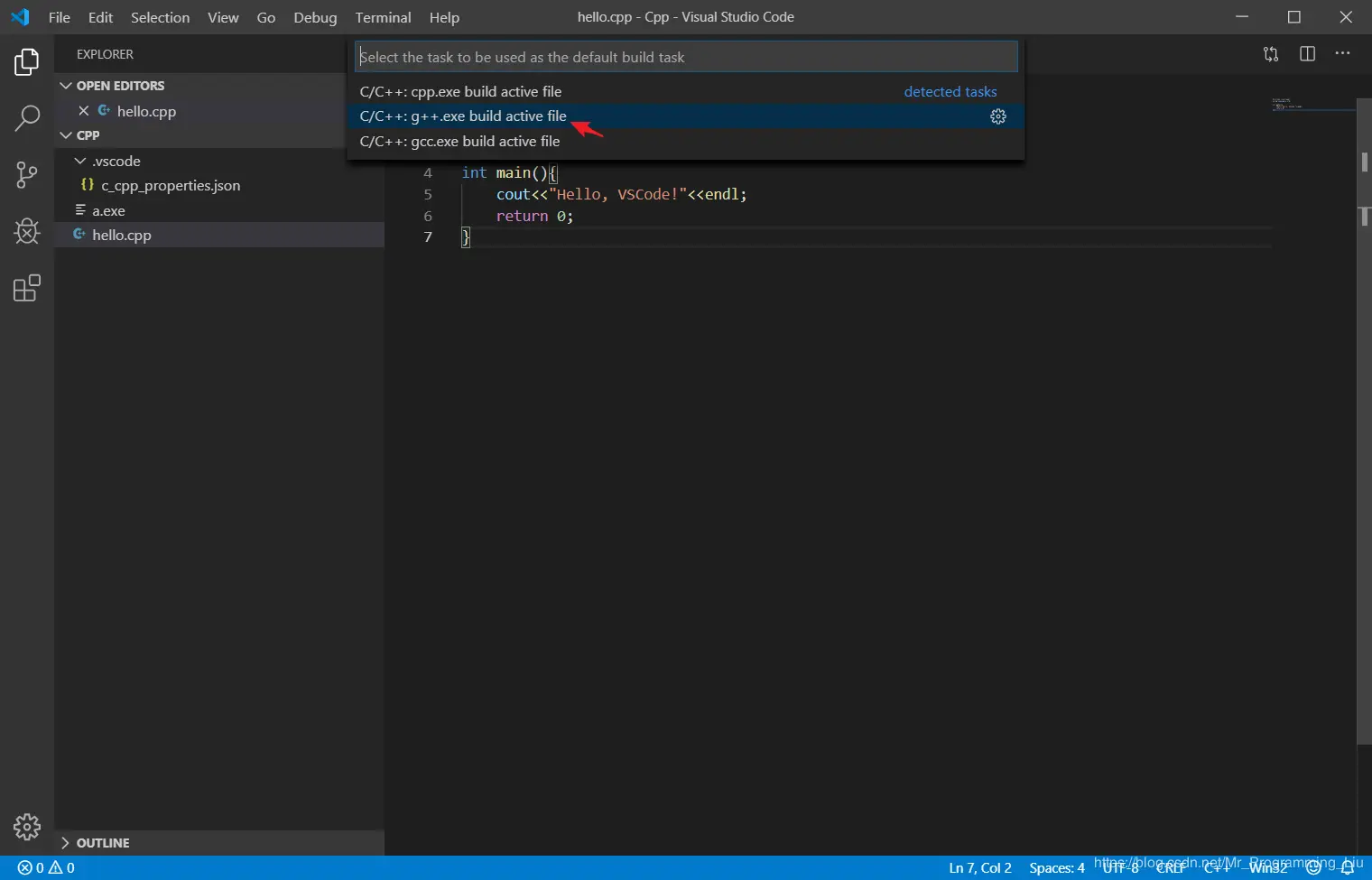Expand the OUTLINE section
1372x880 pixels.
65,843
